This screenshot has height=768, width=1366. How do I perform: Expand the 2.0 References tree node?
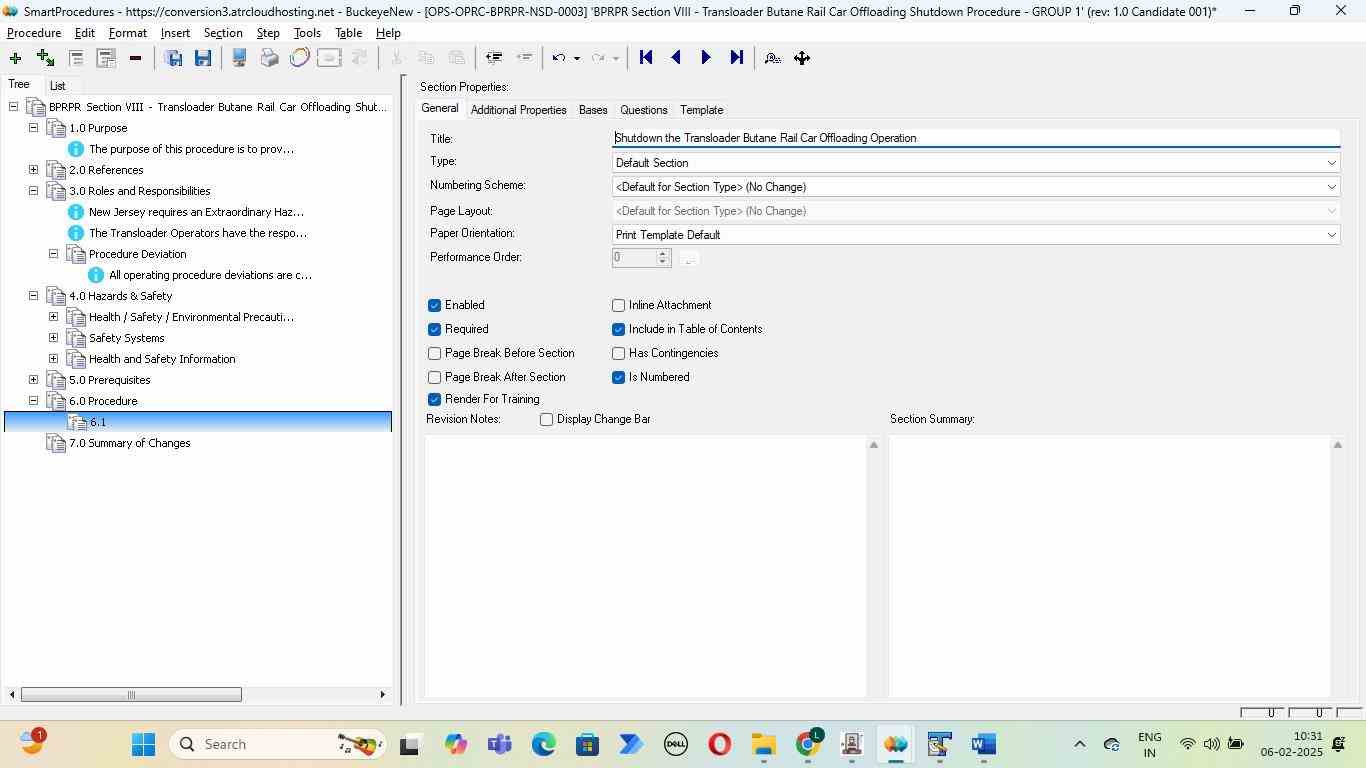[33, 170]
